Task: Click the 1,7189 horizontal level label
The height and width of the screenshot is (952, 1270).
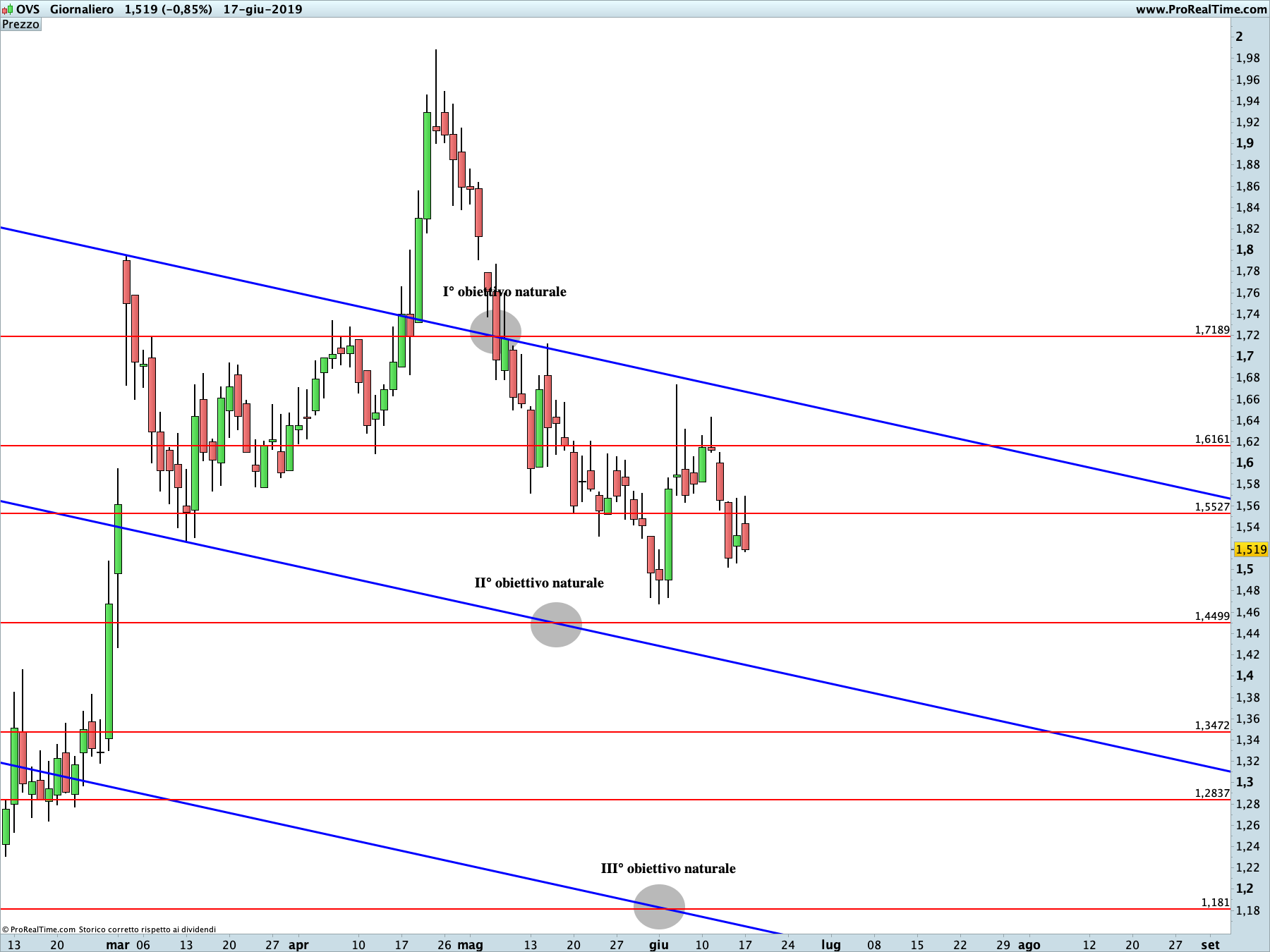Action: [x=1212, y=330]
